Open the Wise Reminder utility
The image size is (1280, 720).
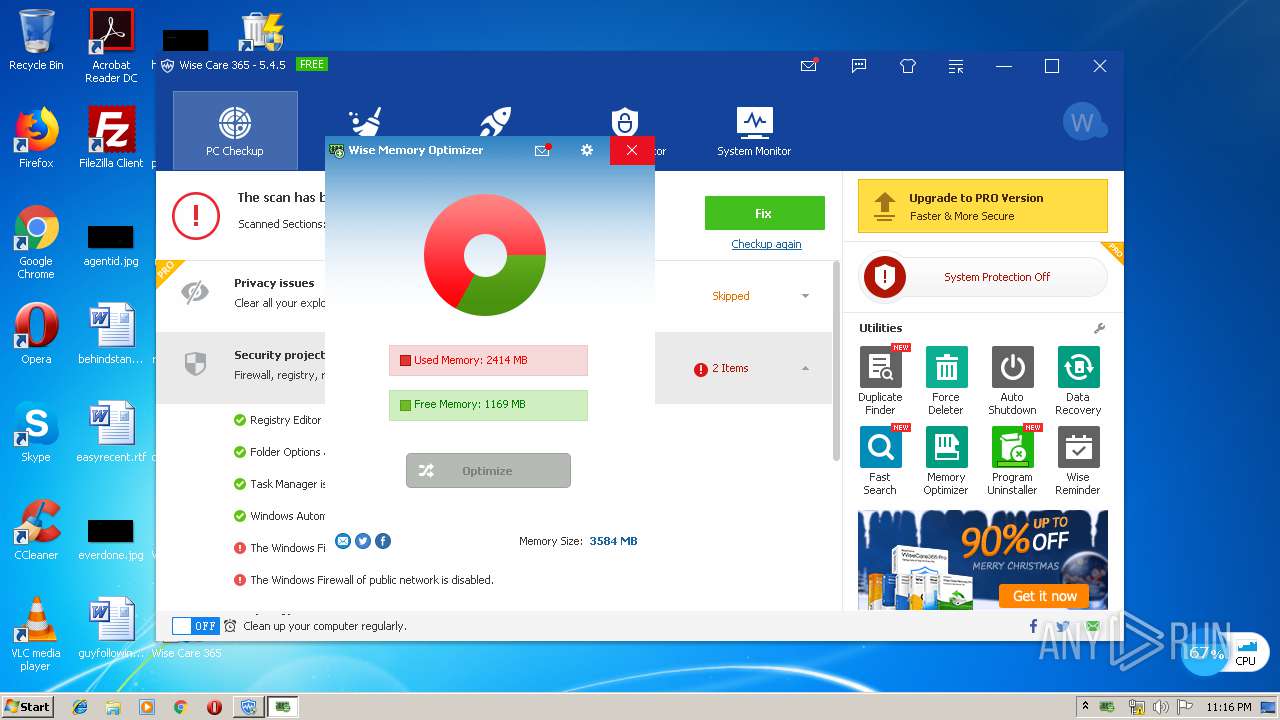pyautogui.click(x=1078, y=461)
